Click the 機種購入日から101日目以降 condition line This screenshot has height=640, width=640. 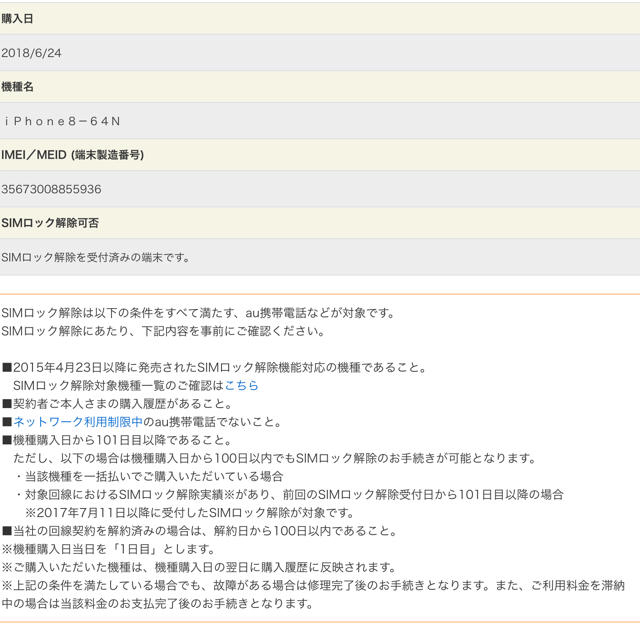tap(118, 440)
